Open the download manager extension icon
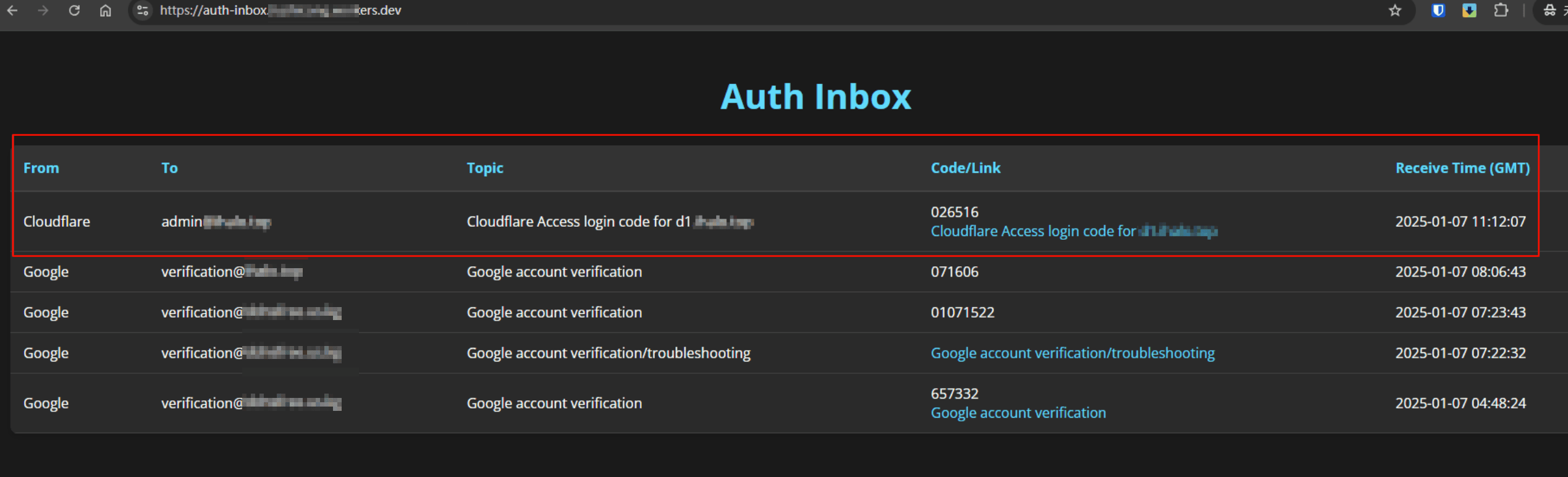This screenshot has width=1568, height=477. [x=1469, y=11]
